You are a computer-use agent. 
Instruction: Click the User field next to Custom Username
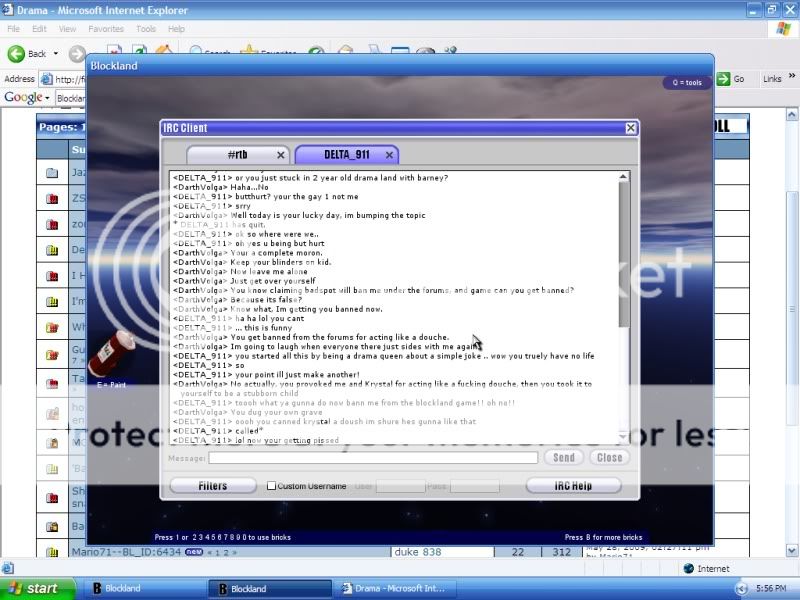coord(401,486)
